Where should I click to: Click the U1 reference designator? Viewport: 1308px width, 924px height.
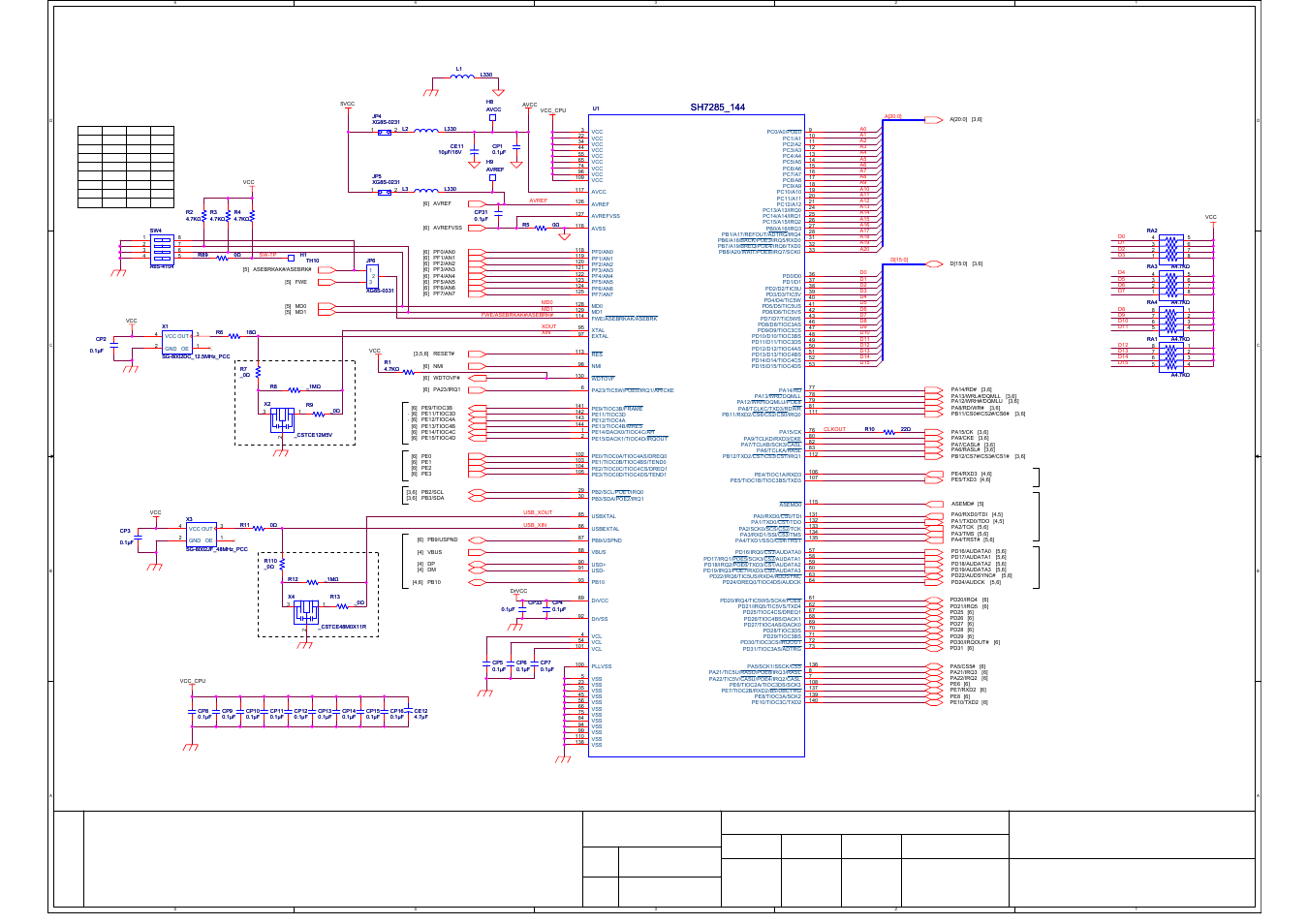pos(596,109)
